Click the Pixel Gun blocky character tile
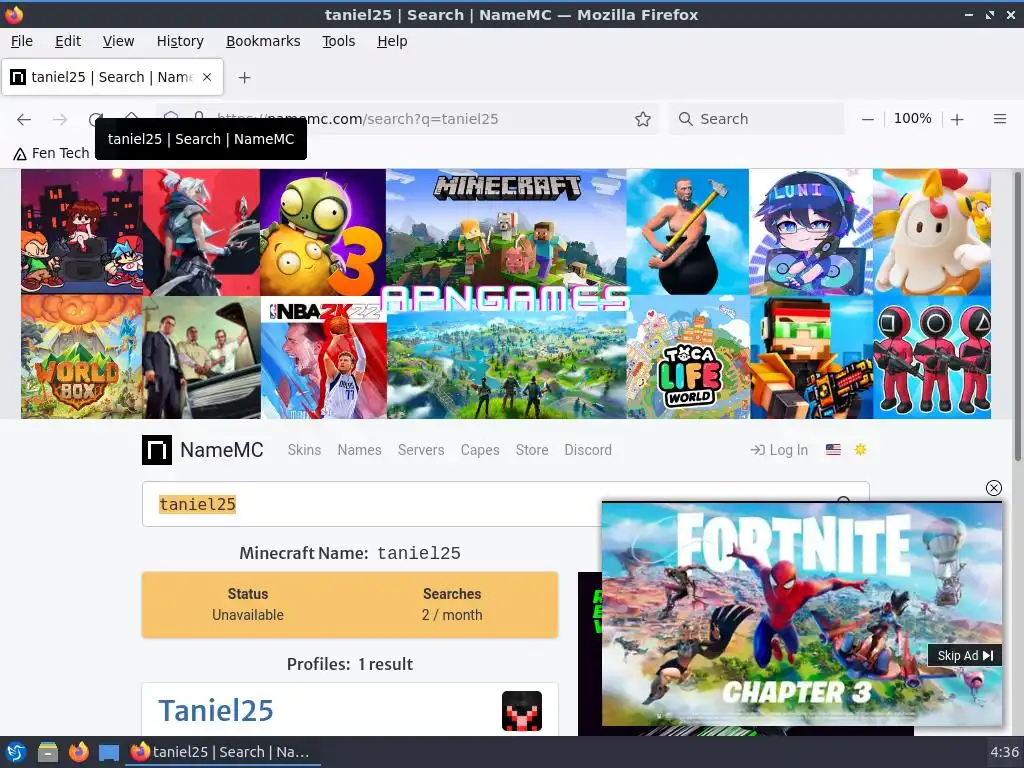Screen dimensions: 1024x768 click(x=812, y=358)
